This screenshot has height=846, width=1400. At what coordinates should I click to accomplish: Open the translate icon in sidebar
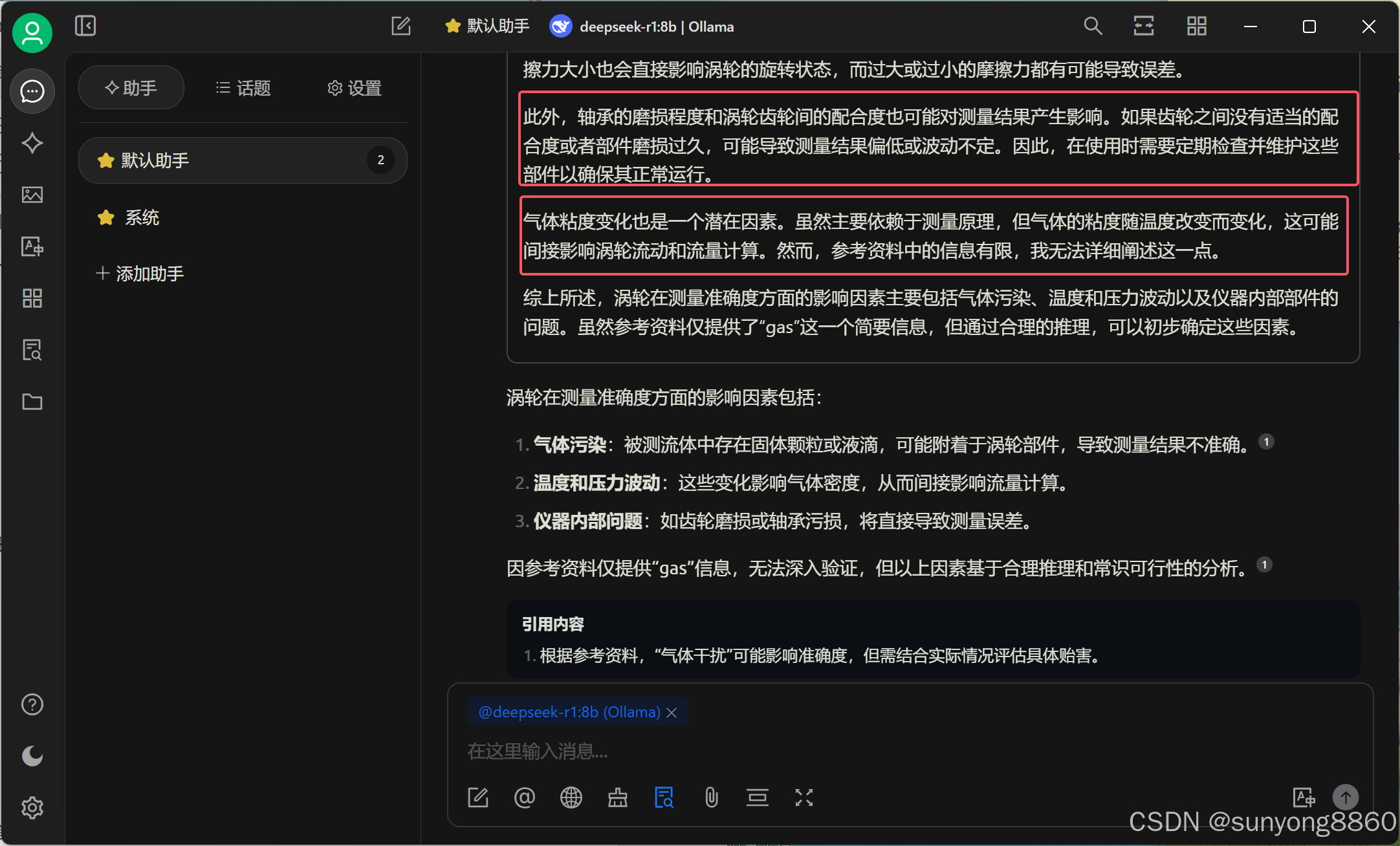(x=32, y=246)
